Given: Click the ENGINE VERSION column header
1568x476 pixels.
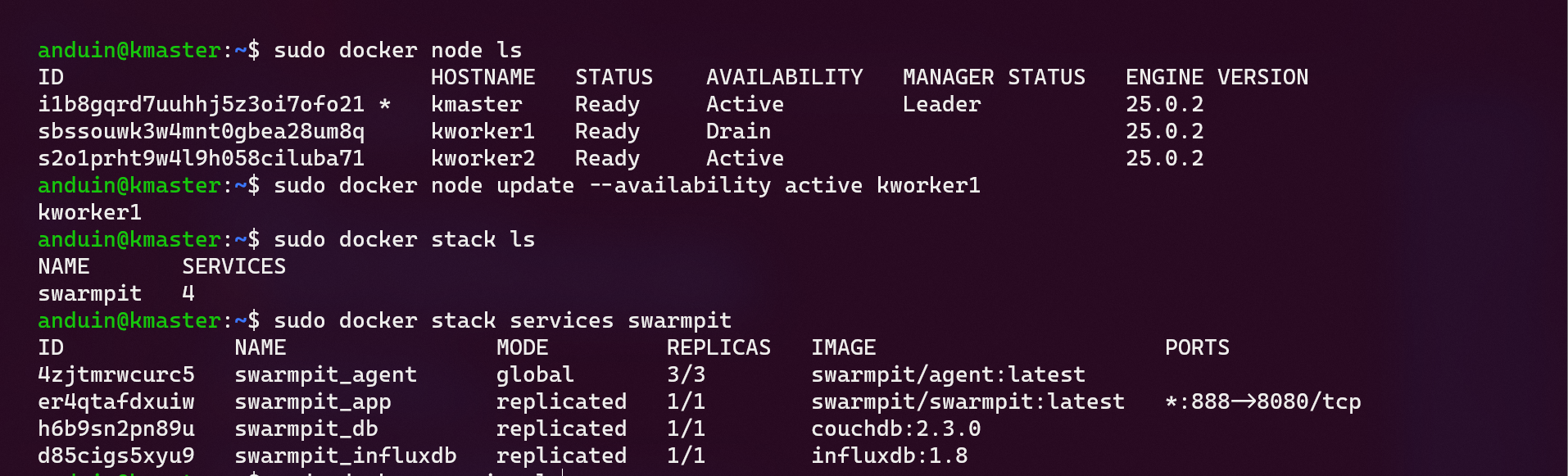Looking at the screenshot, I should 1217,77.
